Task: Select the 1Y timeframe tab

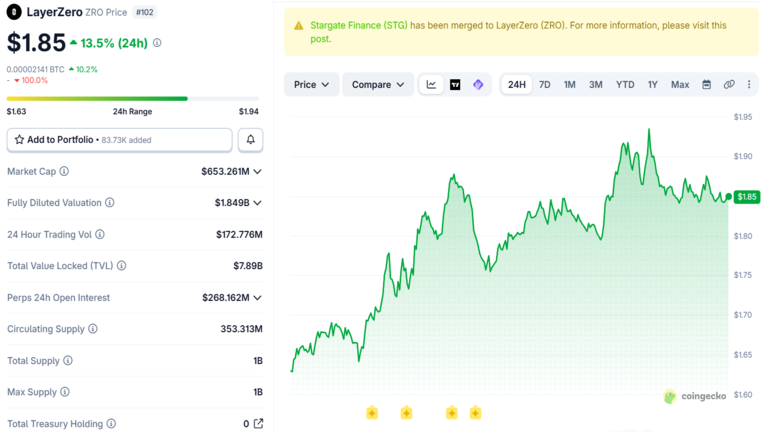Action: tap(652, 85)
